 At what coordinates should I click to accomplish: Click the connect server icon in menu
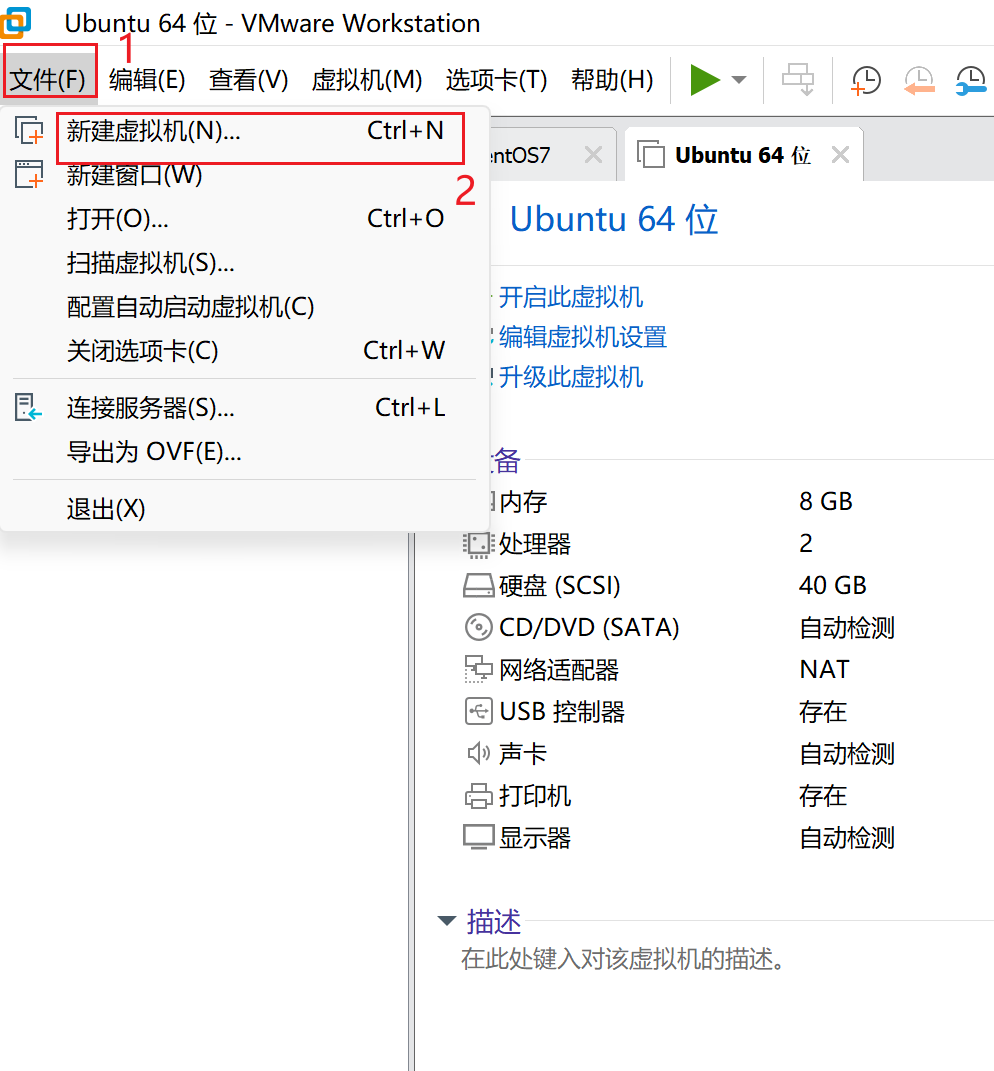[28, 408]
